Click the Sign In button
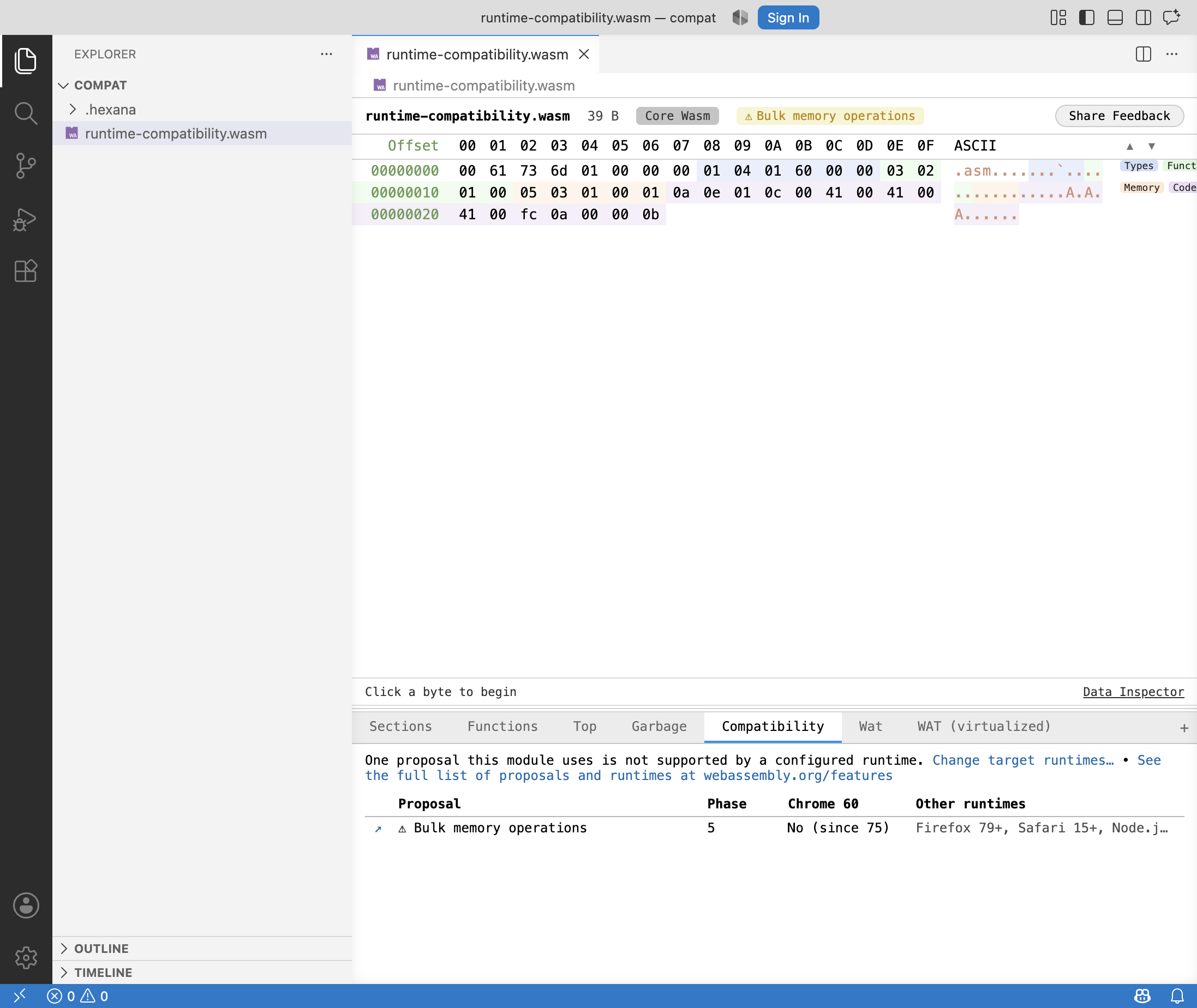The image size is (1197, 1008). tap(788, 17)
